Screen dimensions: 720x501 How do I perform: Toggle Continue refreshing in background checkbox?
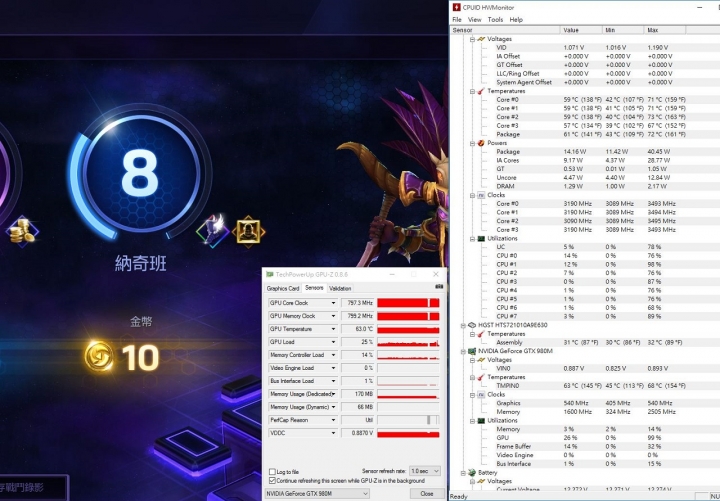pyautogui.click(x=272, y=480)
